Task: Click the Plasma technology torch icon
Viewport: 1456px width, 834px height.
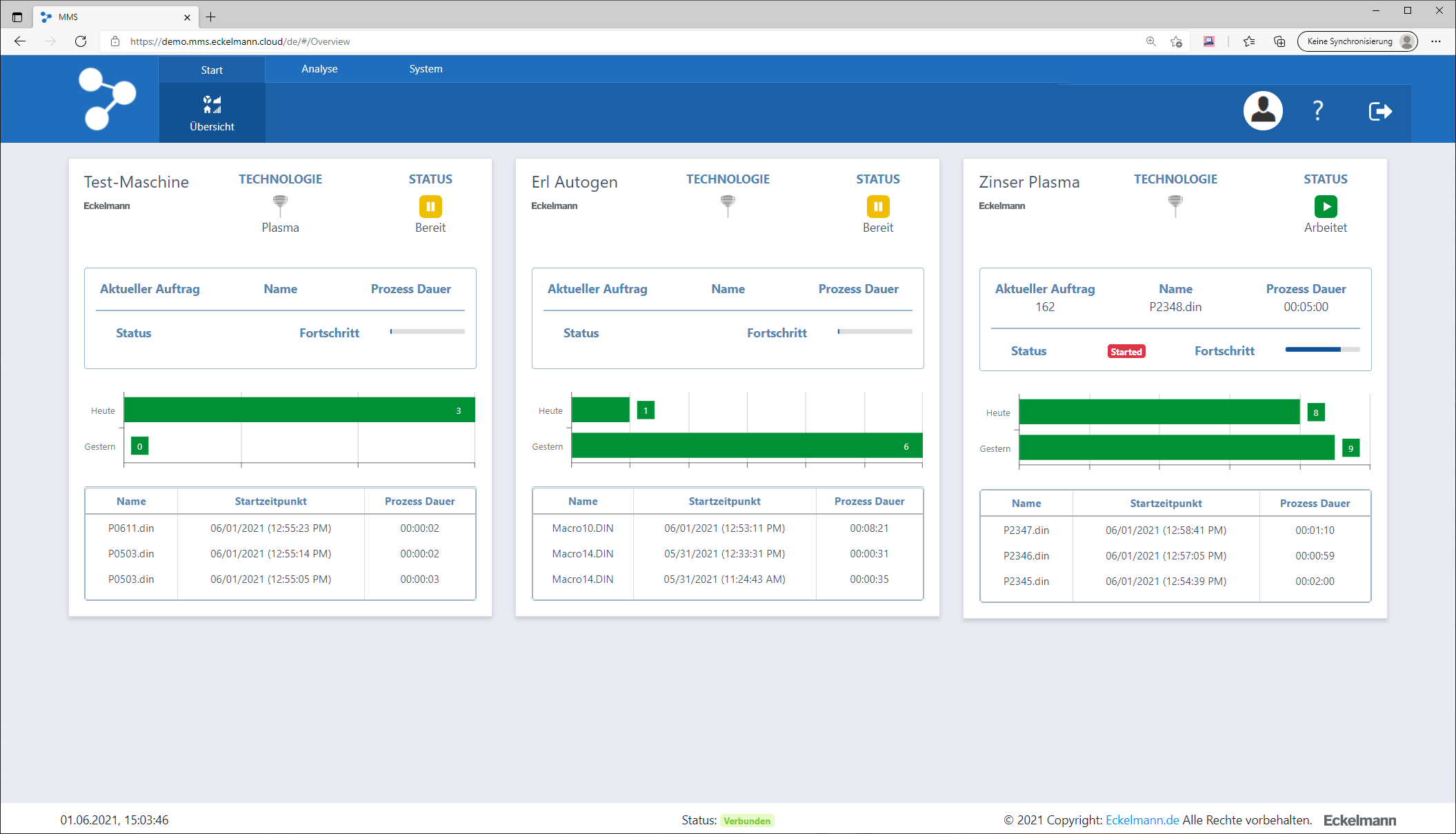Action: (x=279, y=205)
